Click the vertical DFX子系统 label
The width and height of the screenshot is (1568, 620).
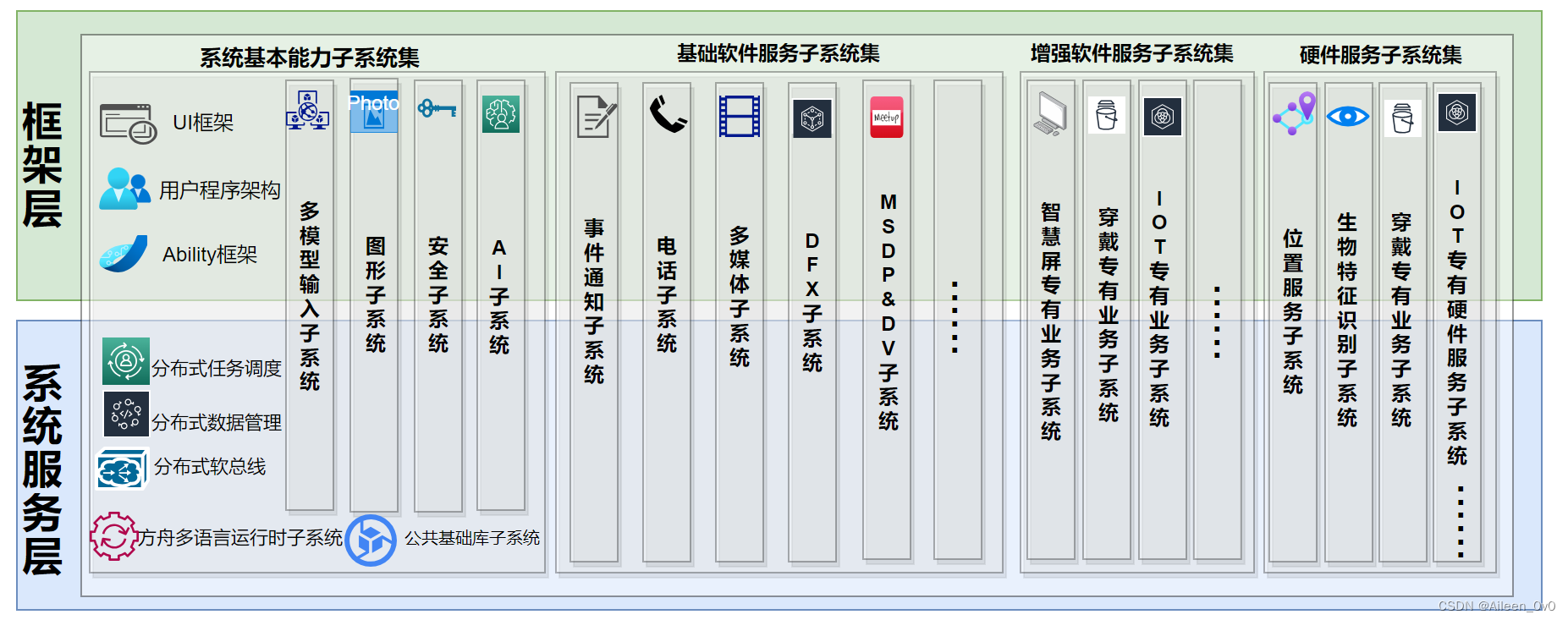(812, 303)
